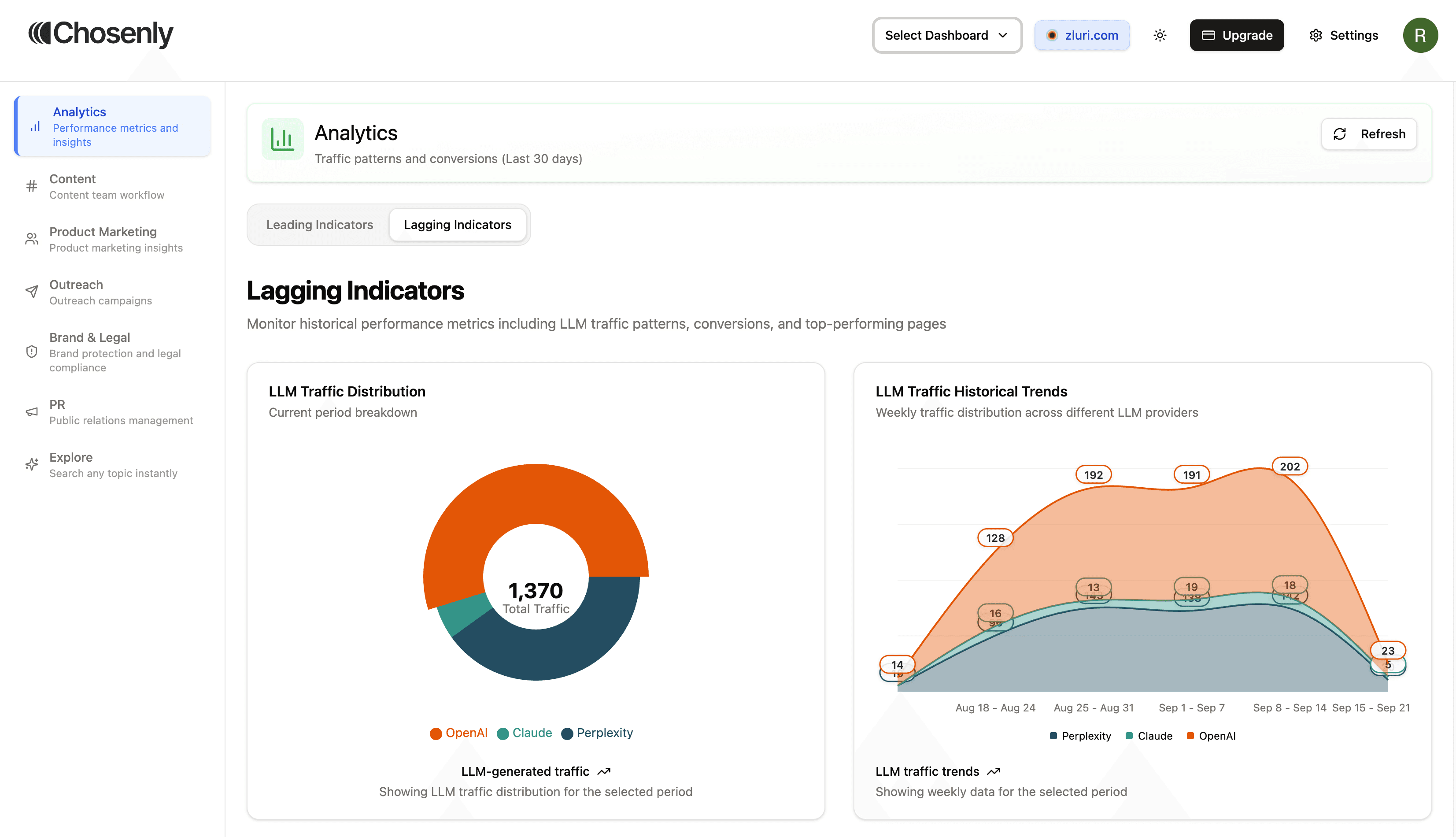Open Product Marketing people icon
The image size is (1456, 837).
[x=32, y=239]
